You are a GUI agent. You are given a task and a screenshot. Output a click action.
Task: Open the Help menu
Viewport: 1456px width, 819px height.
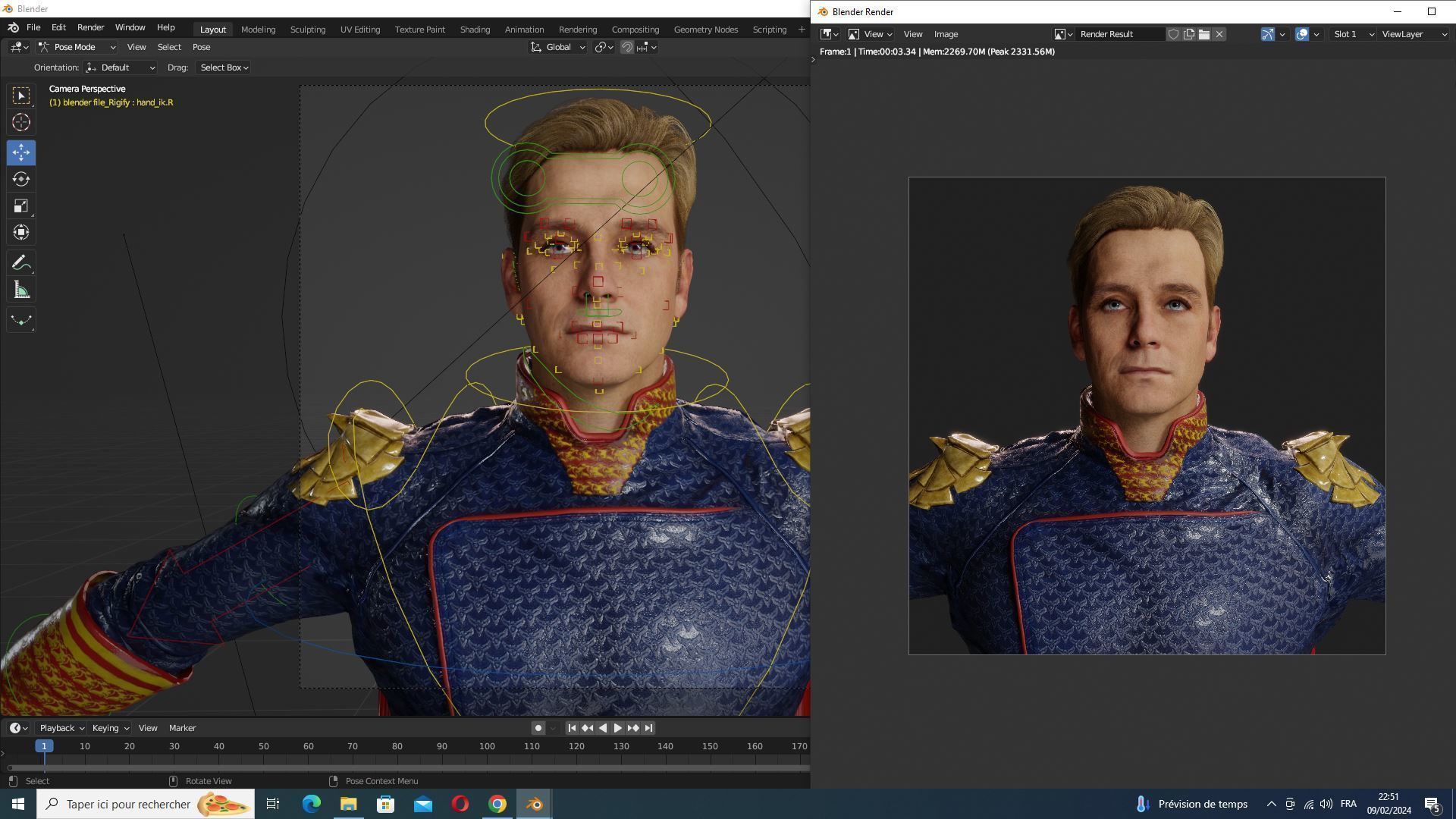click(x=165, y=27)
